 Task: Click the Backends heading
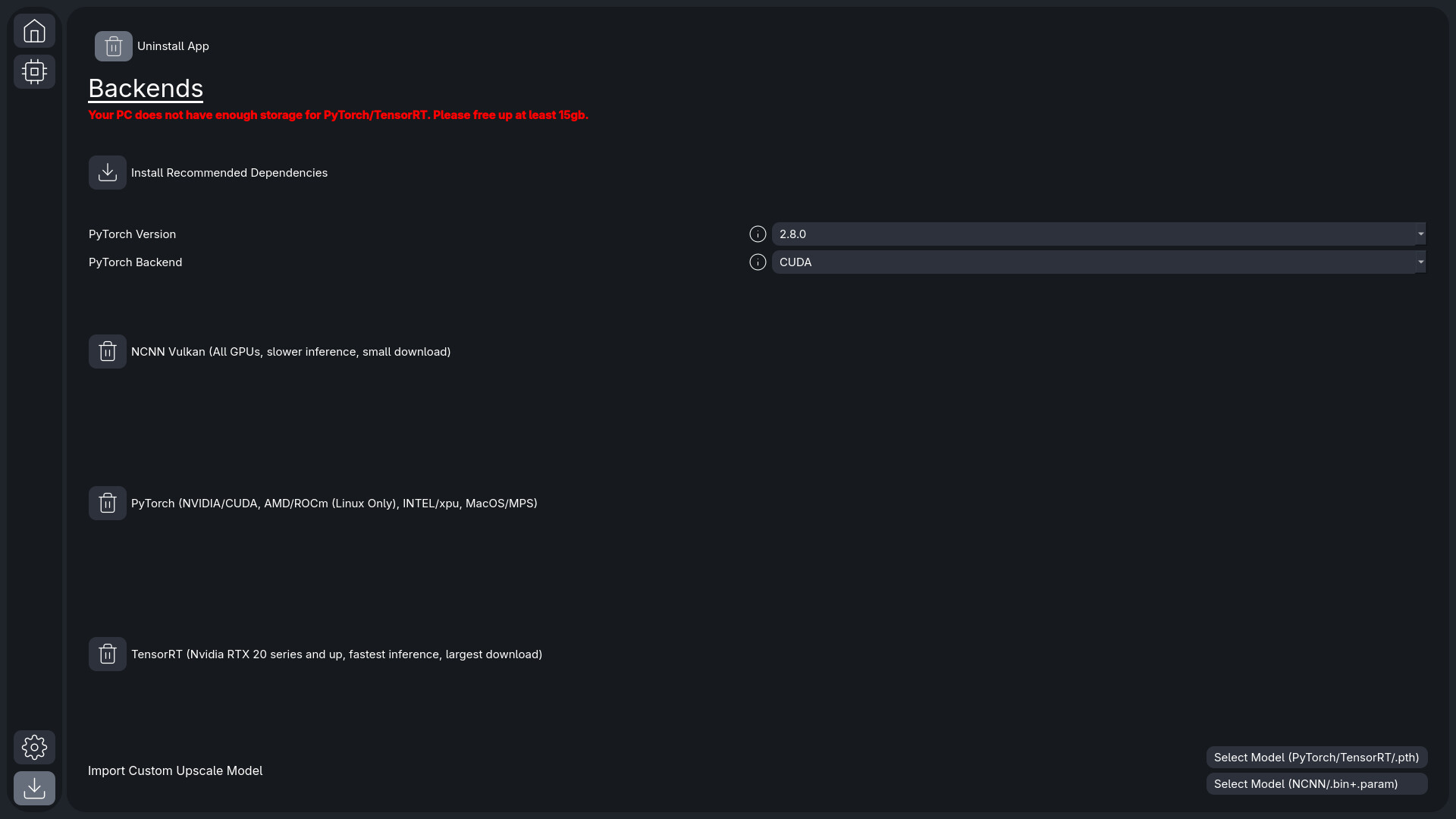point(146,89)
